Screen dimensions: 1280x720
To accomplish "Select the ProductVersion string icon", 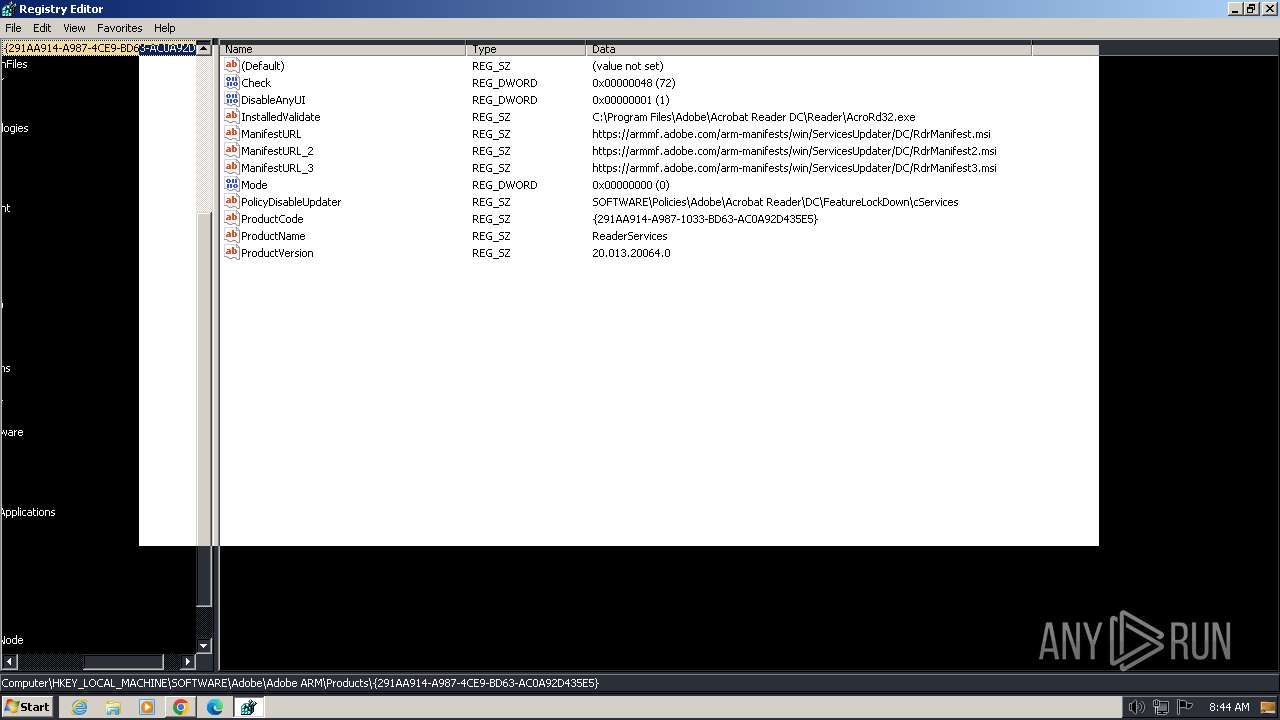I will pos(232,253).
